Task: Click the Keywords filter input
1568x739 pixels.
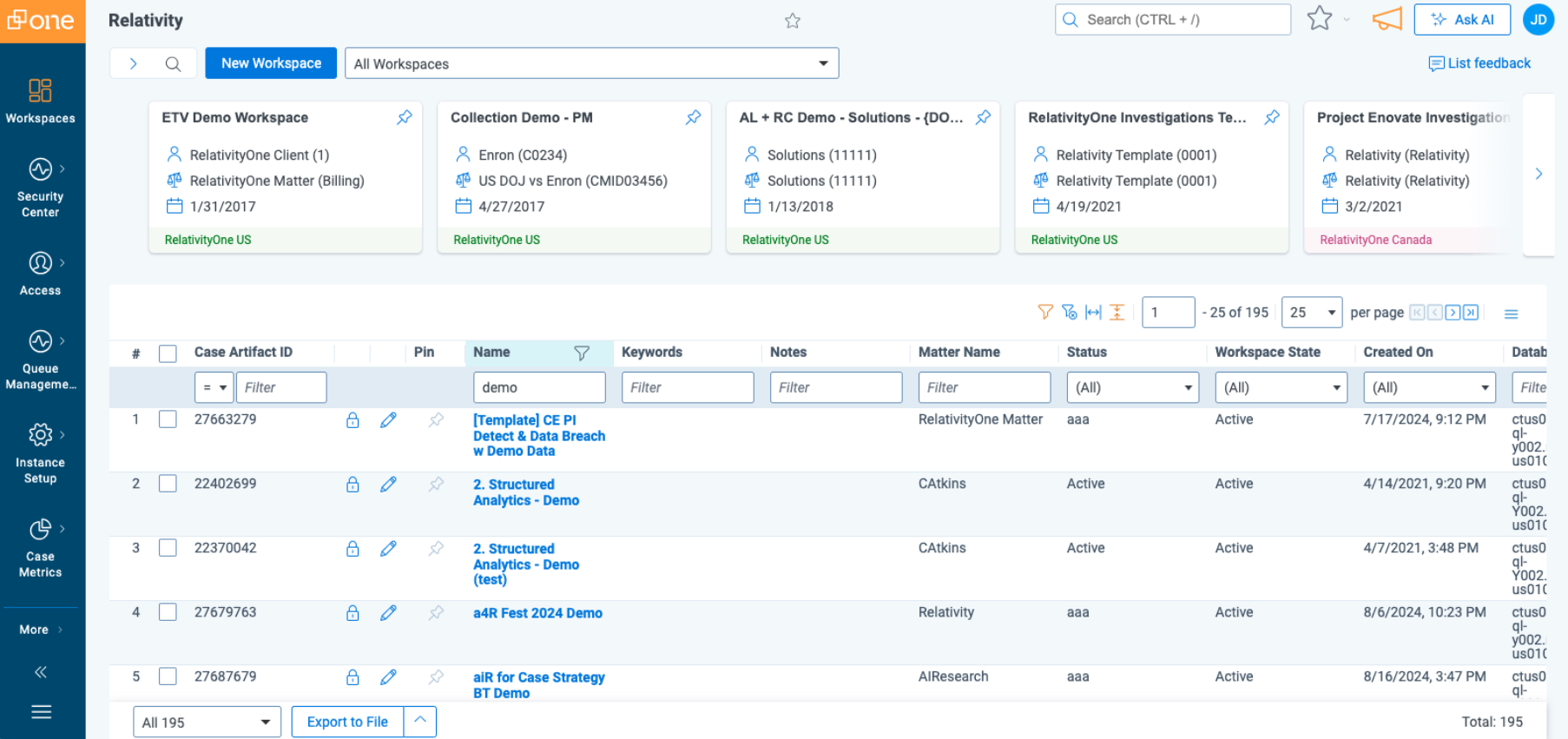Action: (x=688, y=387)
